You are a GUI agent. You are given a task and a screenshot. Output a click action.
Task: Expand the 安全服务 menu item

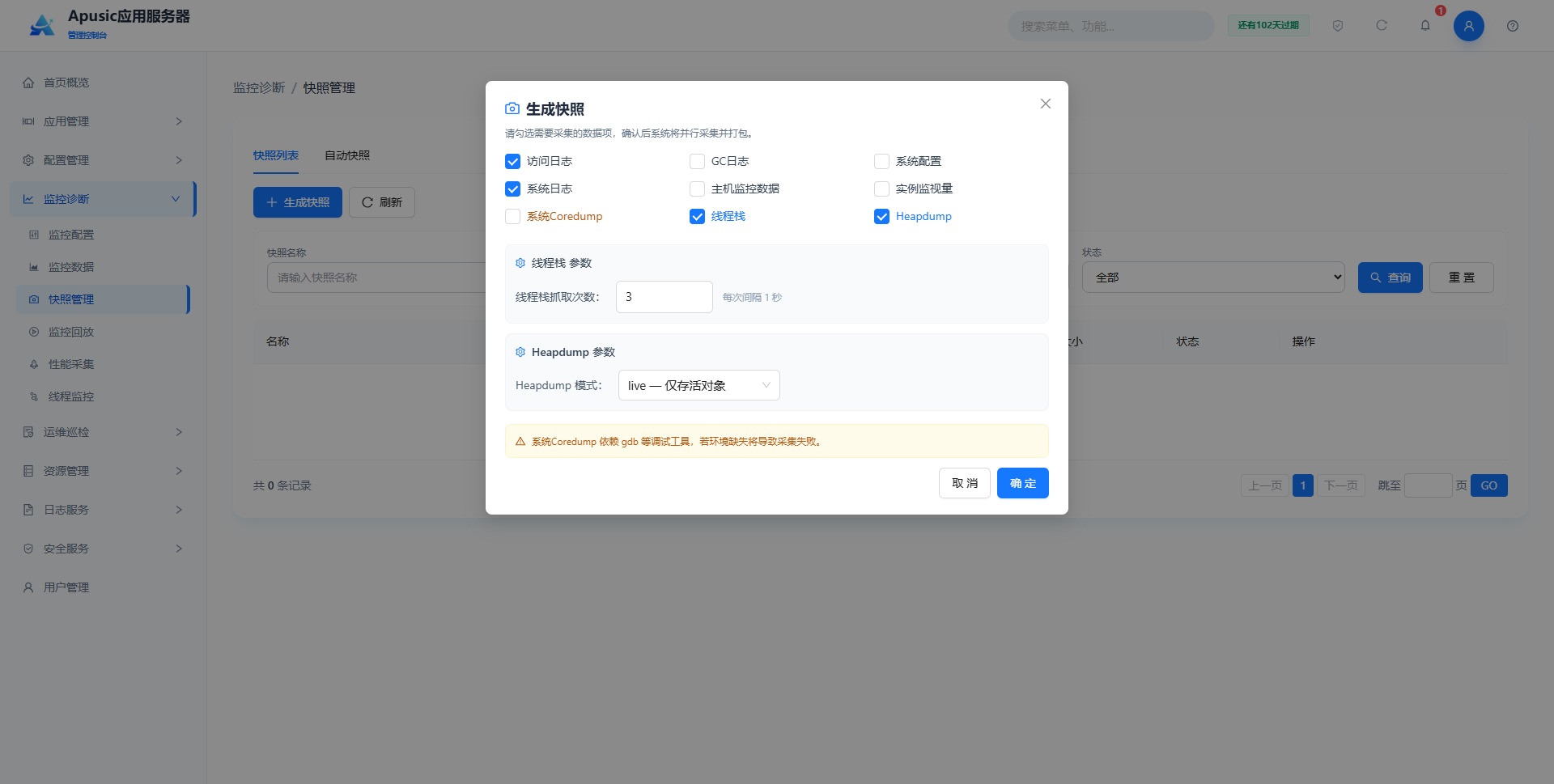click(x=104, y=549)
